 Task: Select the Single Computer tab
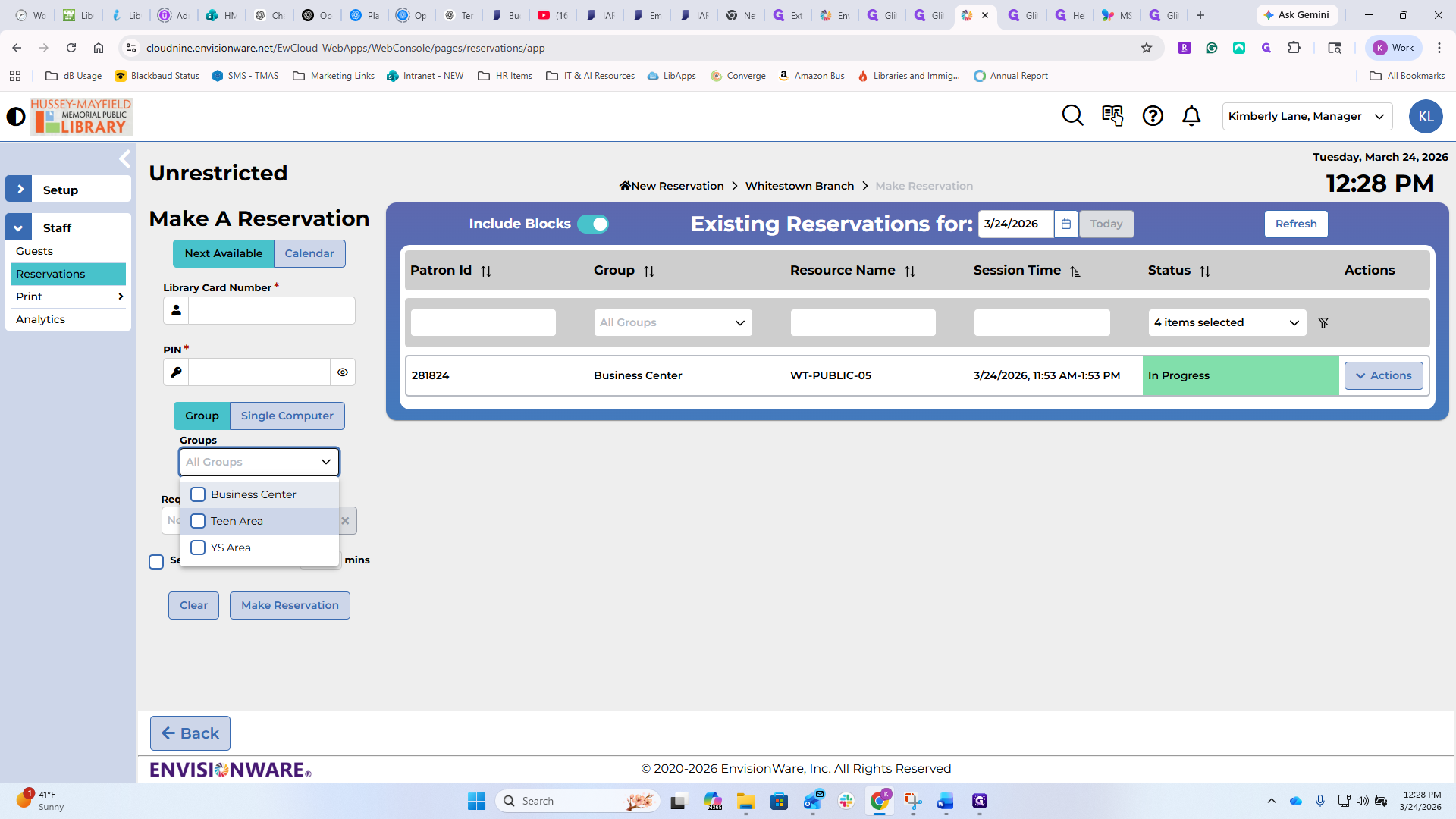287,416
